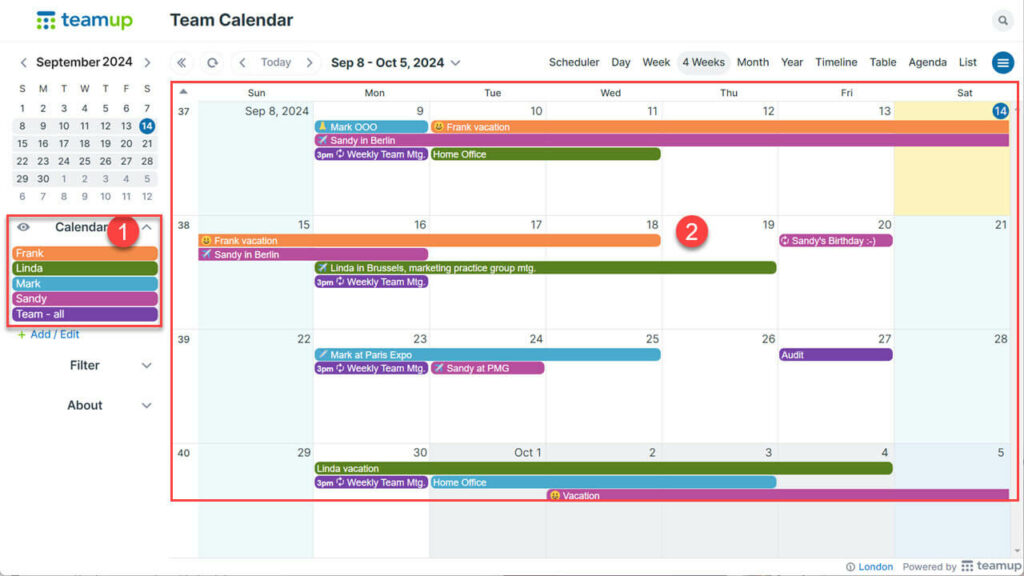Jump back using the double-chevron icon
Screen dimensions: 1024x576
(x=183, y=62)
